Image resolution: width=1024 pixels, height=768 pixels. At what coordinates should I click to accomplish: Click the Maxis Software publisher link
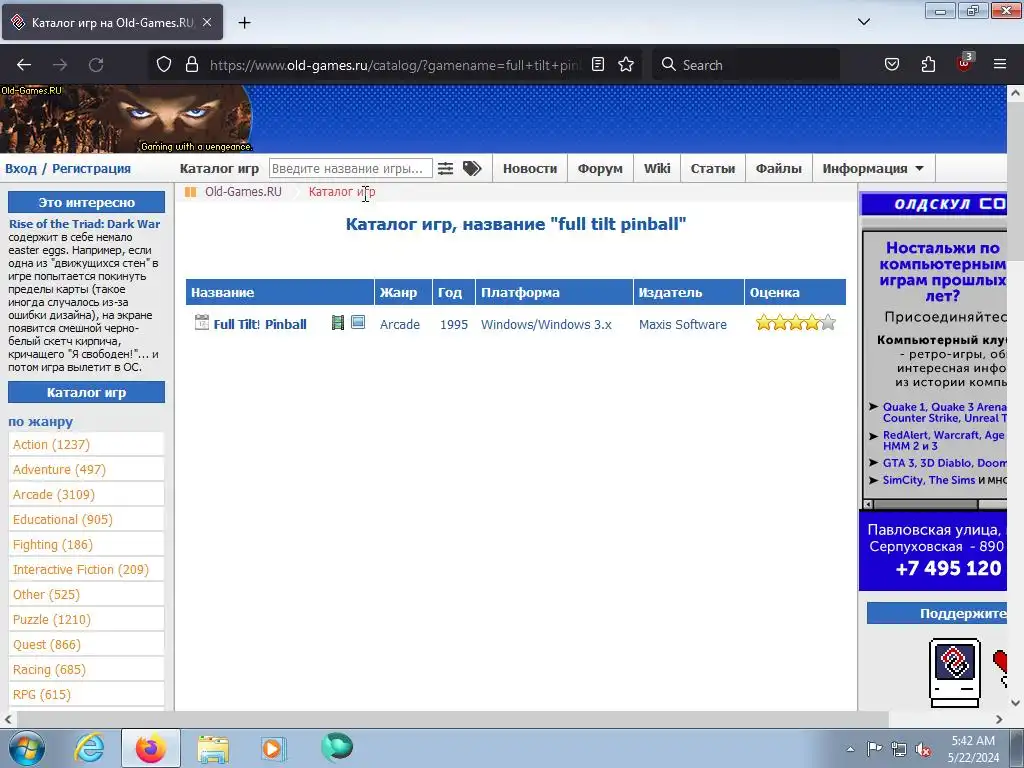(x=682, y=325)
